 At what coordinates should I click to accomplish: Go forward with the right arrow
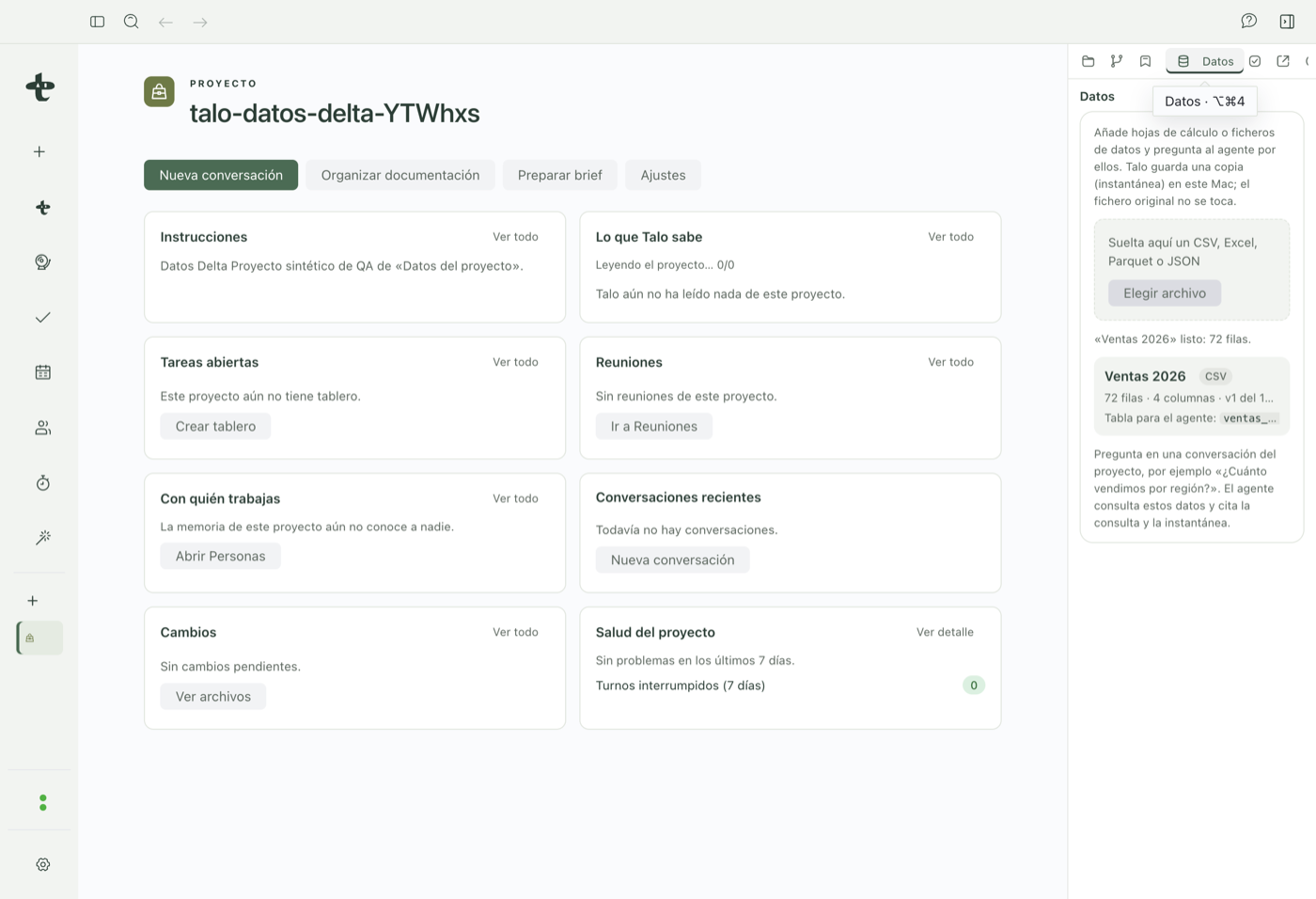click(x=200, y=22)
